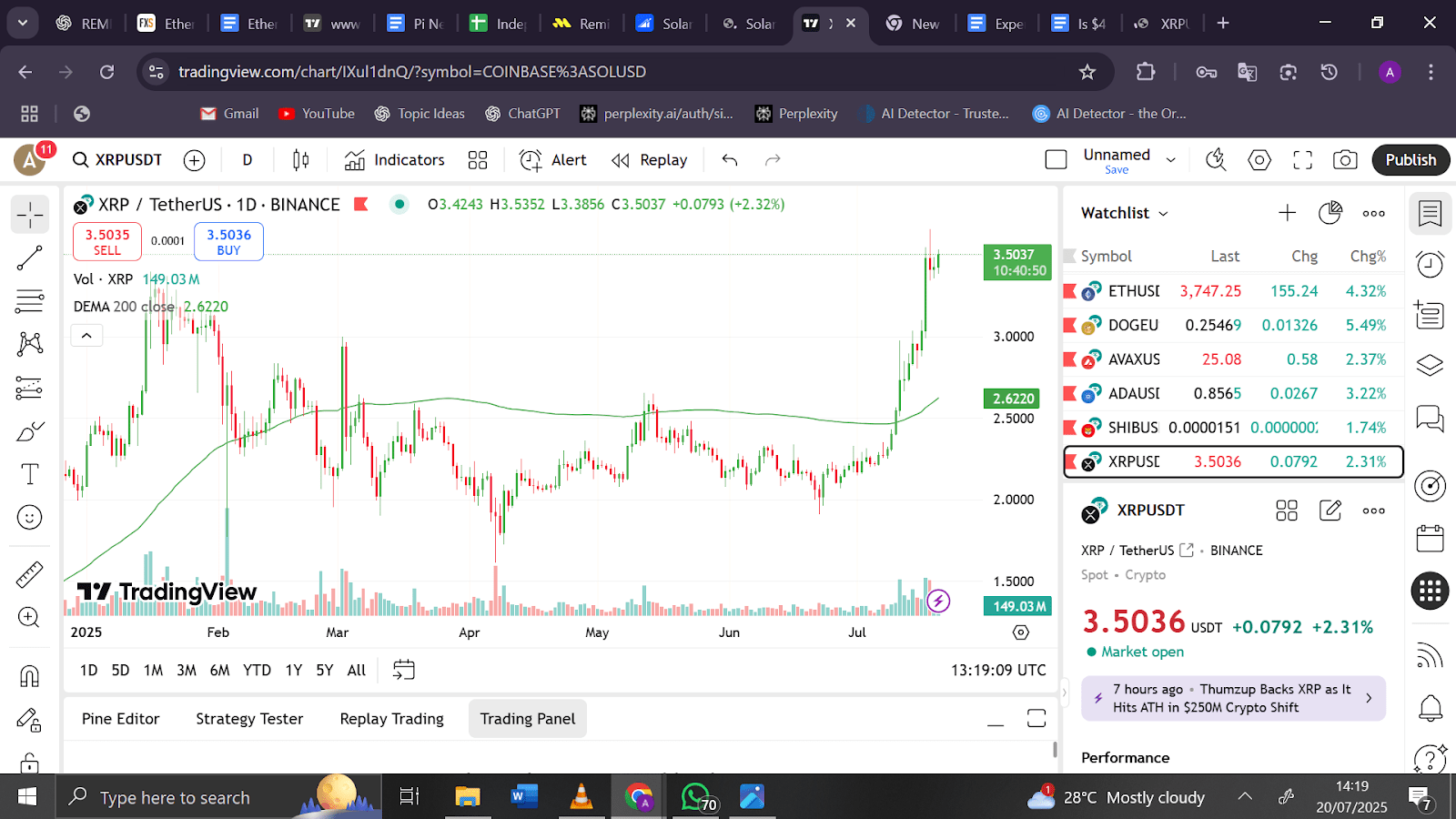Click the compare or add symbol plus icon
1456x819 pixels.
195,160
